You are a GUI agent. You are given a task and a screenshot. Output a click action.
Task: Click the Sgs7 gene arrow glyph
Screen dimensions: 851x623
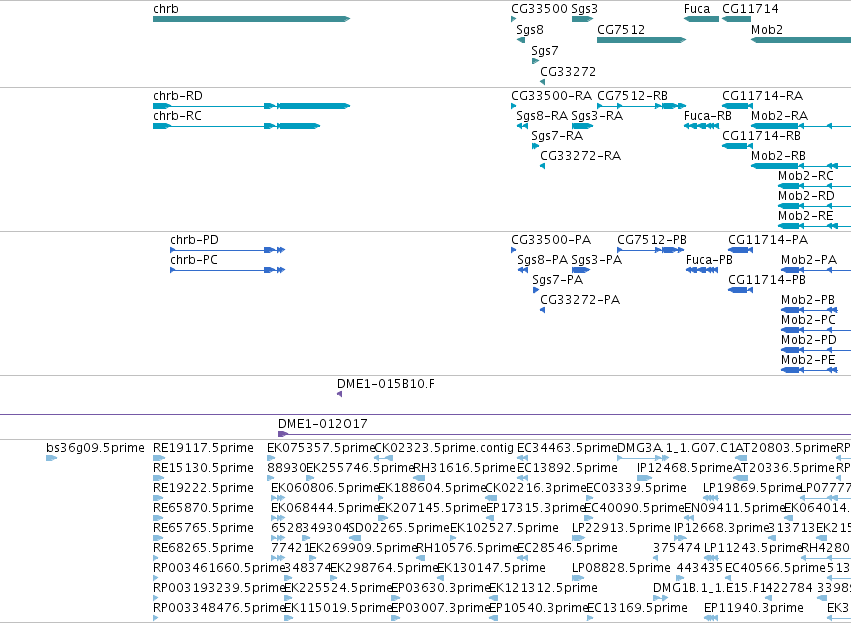(x=535, y=61)
